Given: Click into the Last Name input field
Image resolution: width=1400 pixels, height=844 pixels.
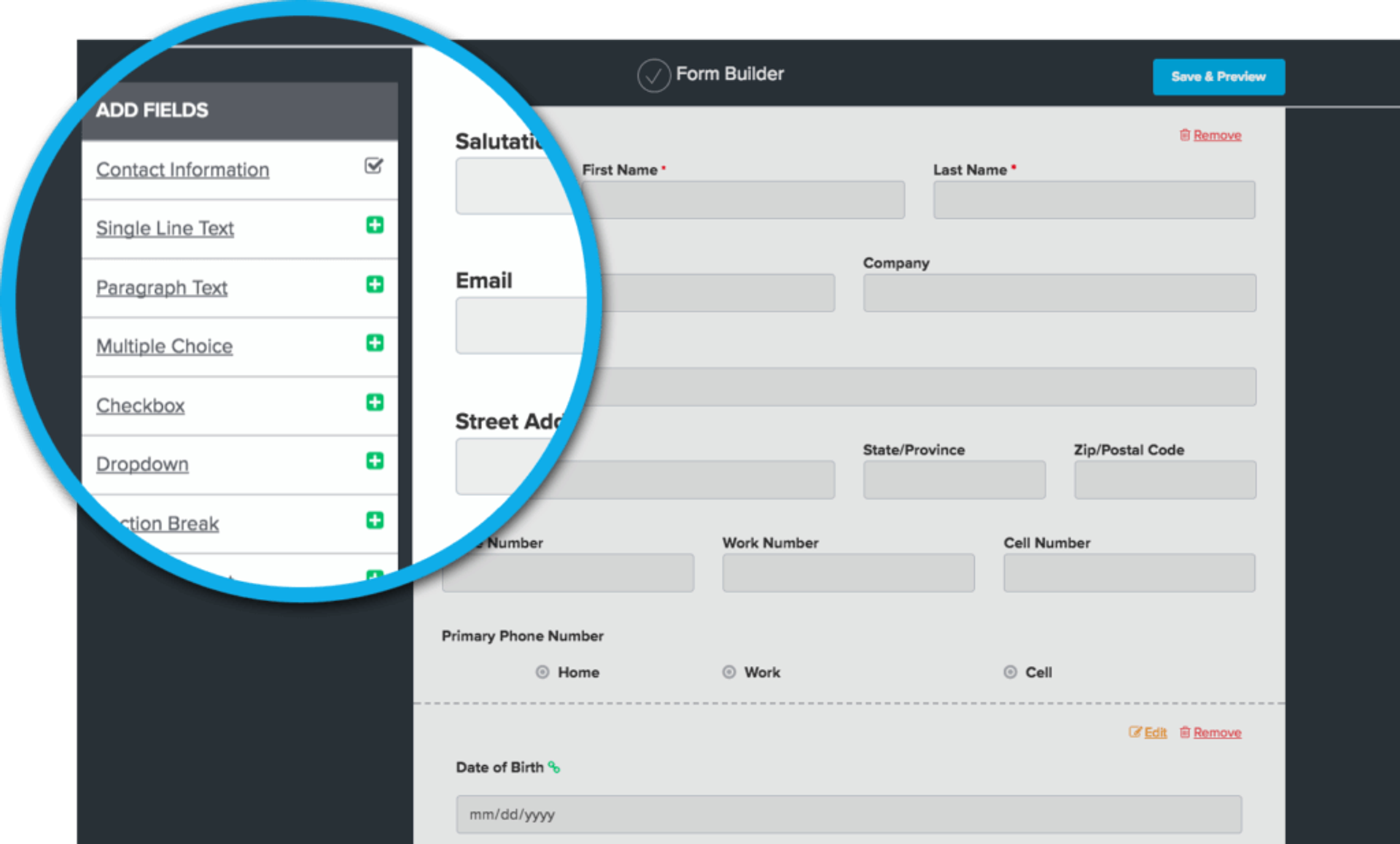Looking at the screenshot, I should tap(1094, 200).
